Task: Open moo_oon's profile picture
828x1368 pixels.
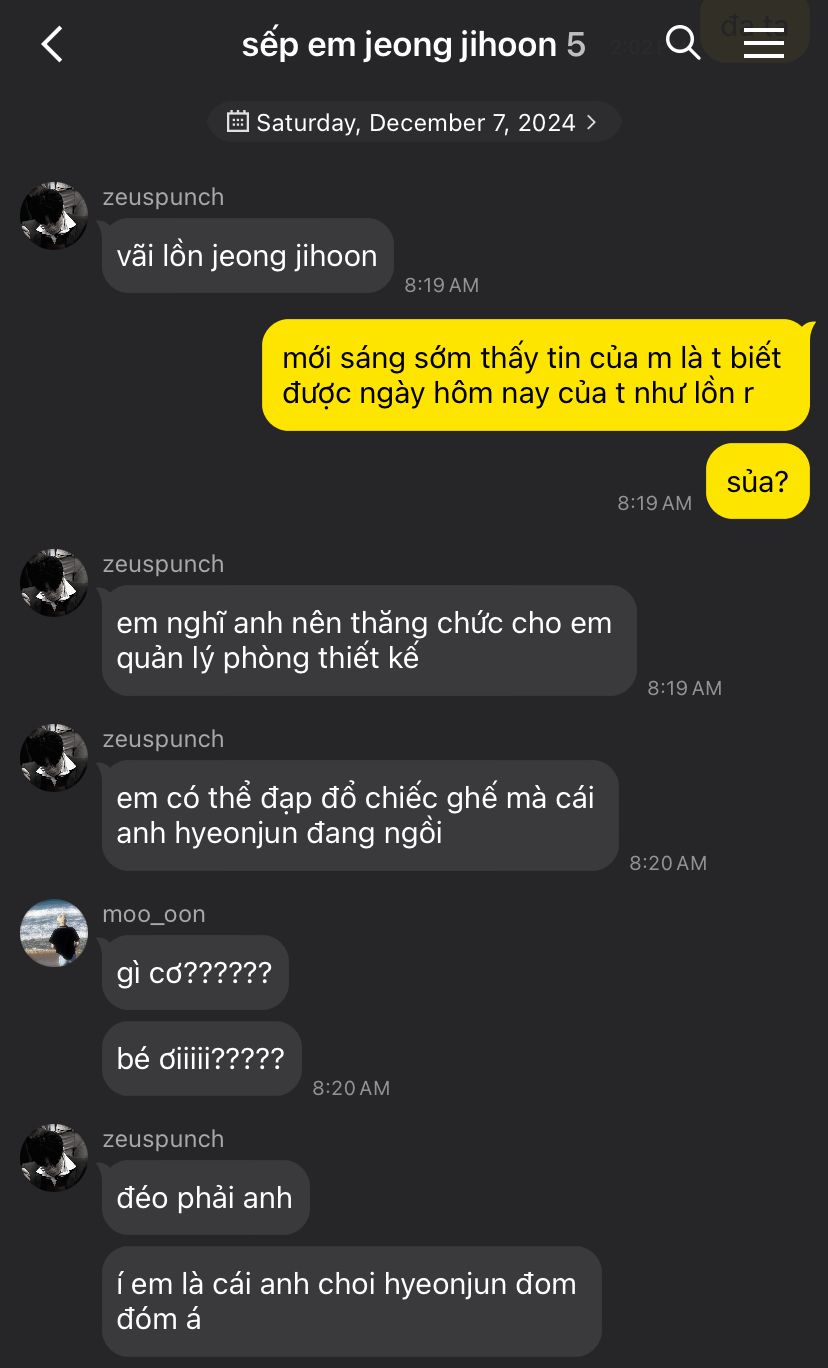Action: [54, 933]
